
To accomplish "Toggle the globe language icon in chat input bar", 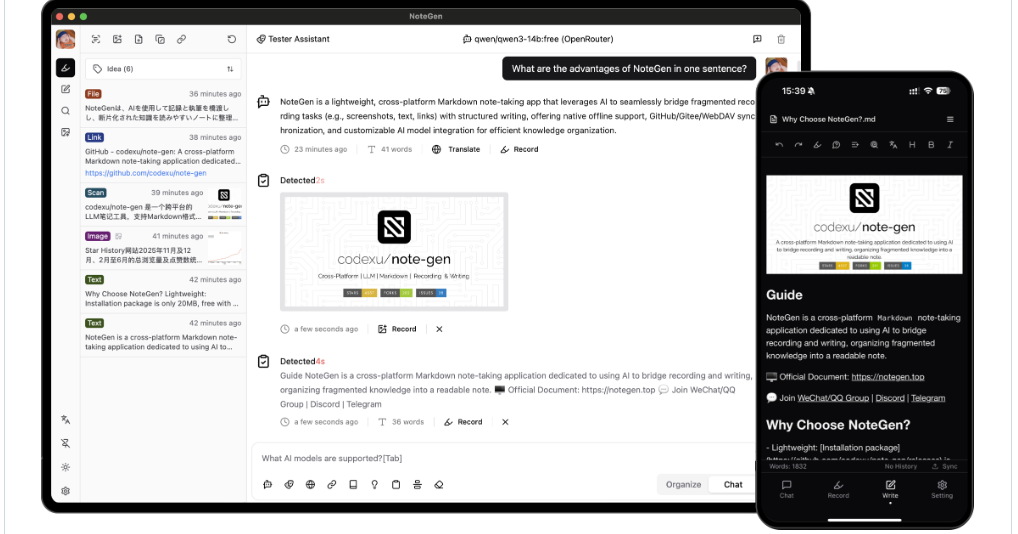I will click(310, 485).
